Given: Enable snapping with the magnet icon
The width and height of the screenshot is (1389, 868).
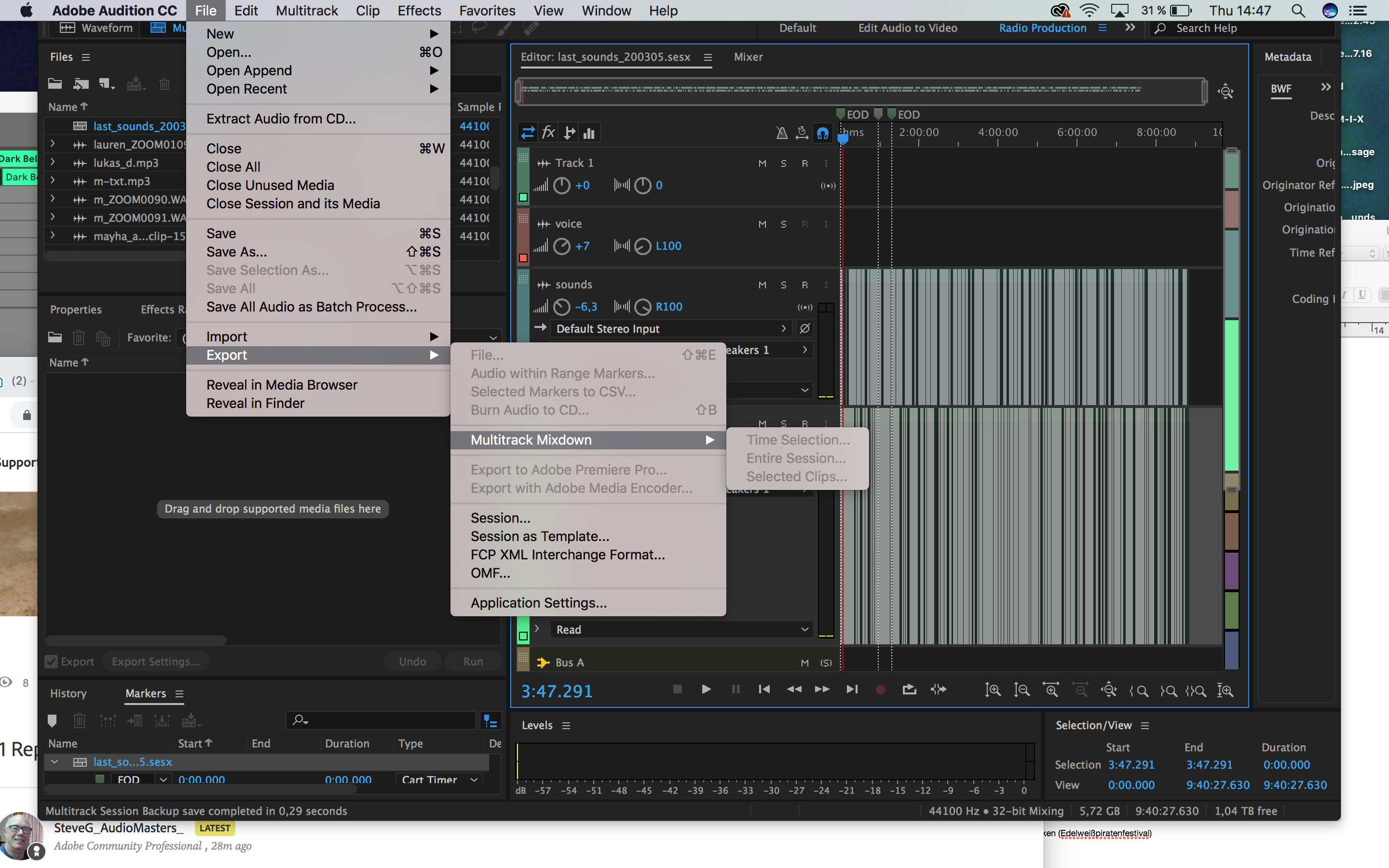Looking at the screenshot, I should [823, 133].
